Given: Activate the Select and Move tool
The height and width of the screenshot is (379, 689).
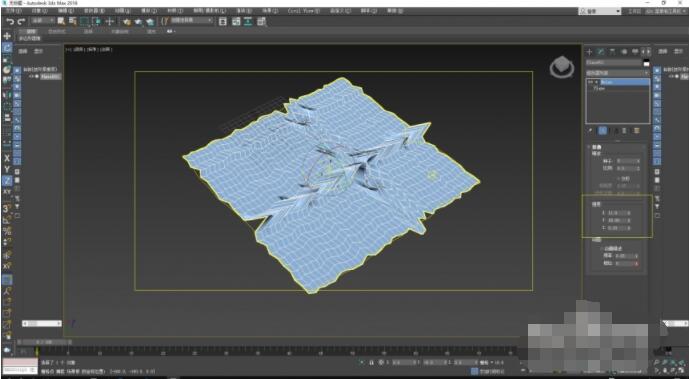Looking at the screenshot, I should pos(109,21).
